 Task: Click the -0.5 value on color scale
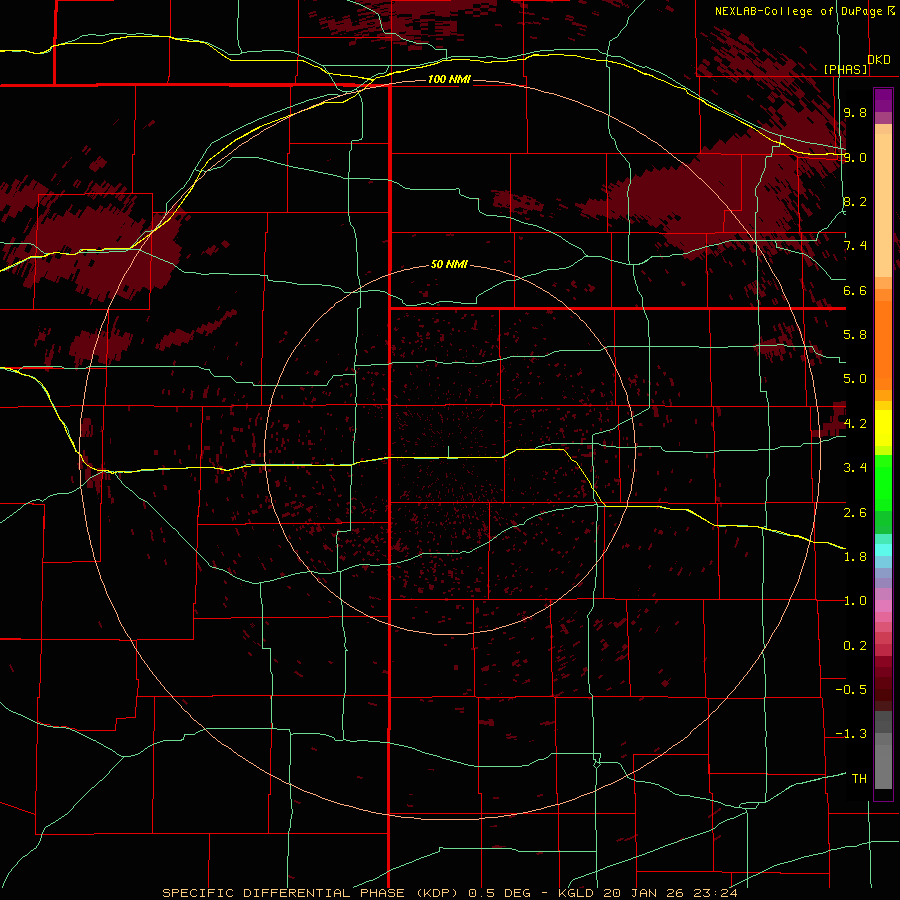pyautogui.click(x=851, y=690)
